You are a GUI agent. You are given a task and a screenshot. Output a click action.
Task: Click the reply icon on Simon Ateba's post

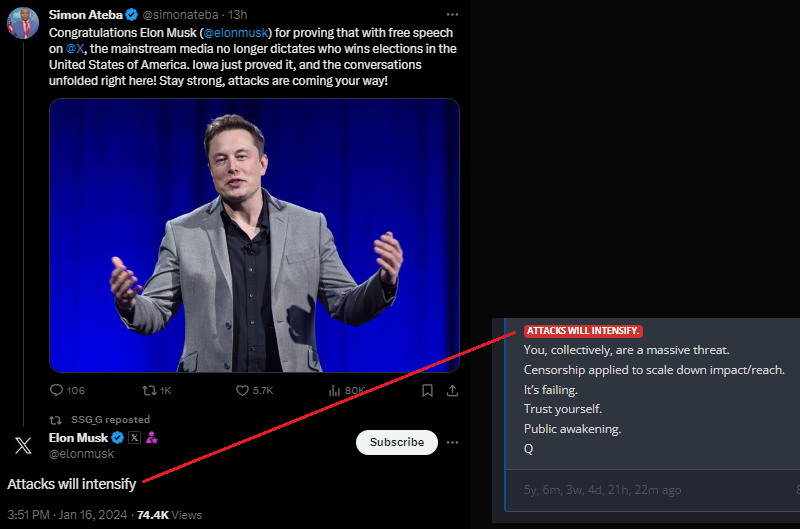point(56,390)
